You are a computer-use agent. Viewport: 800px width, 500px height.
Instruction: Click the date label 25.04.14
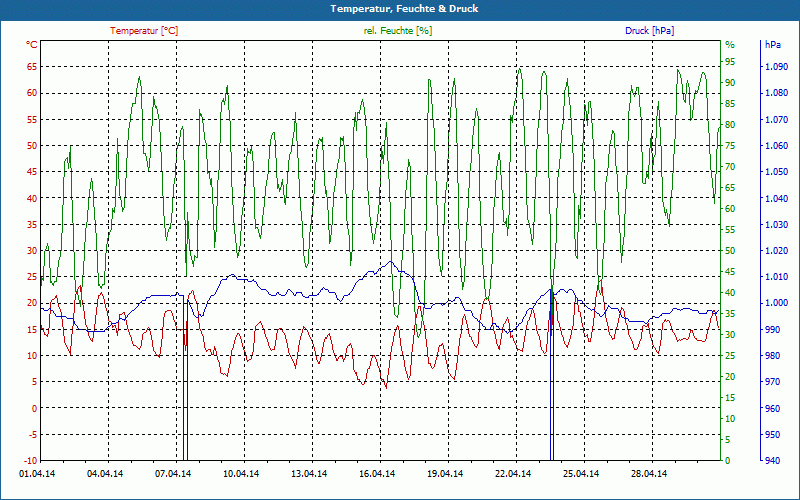click(581, 474)
